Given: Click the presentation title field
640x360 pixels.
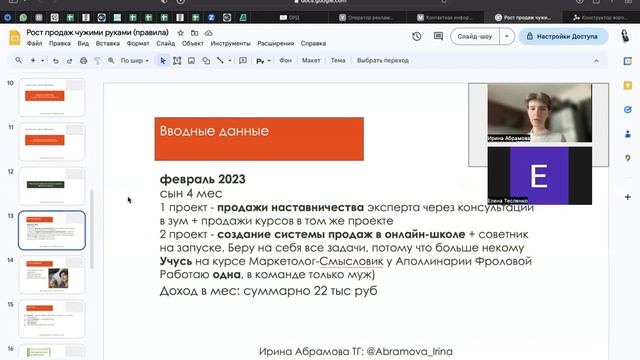Looking at the screenshot, I should coord(97,33).
